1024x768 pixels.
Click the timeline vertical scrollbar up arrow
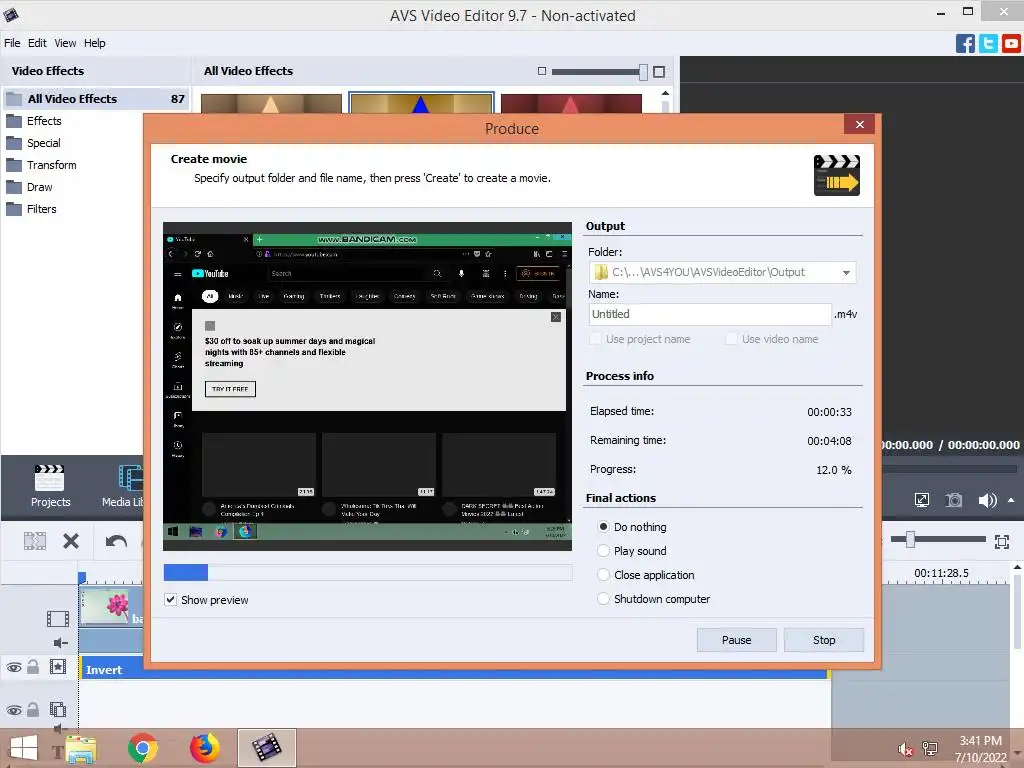pos(1017,568)
